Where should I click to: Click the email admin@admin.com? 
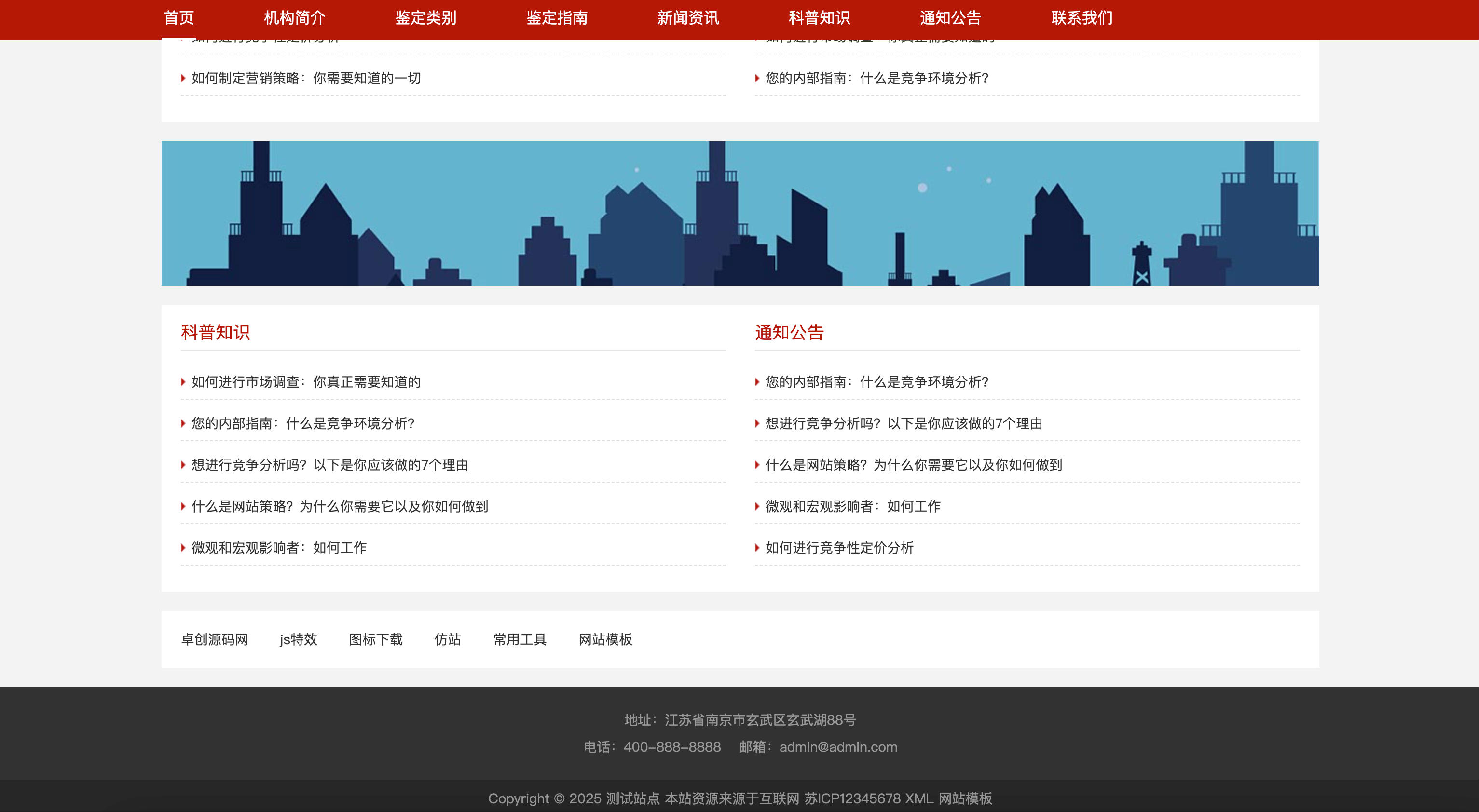838,747
